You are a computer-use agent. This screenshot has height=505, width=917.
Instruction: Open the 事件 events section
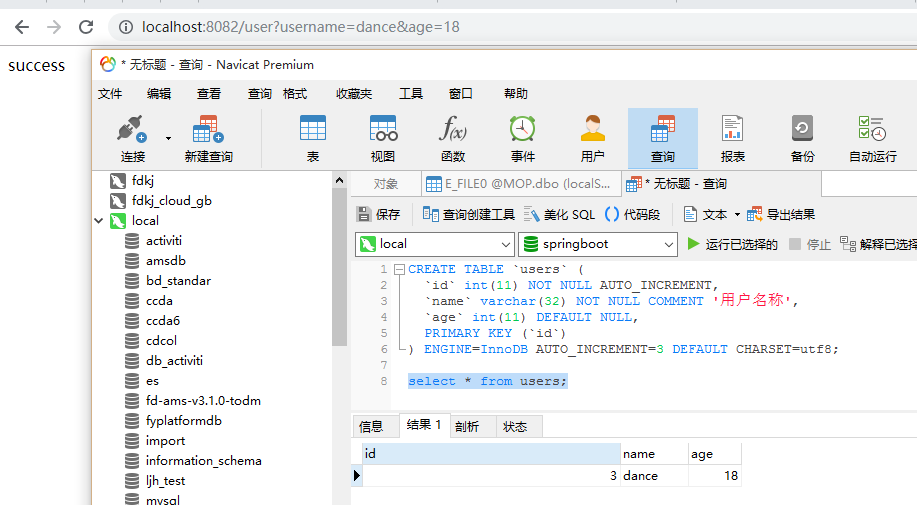point(522,139)
